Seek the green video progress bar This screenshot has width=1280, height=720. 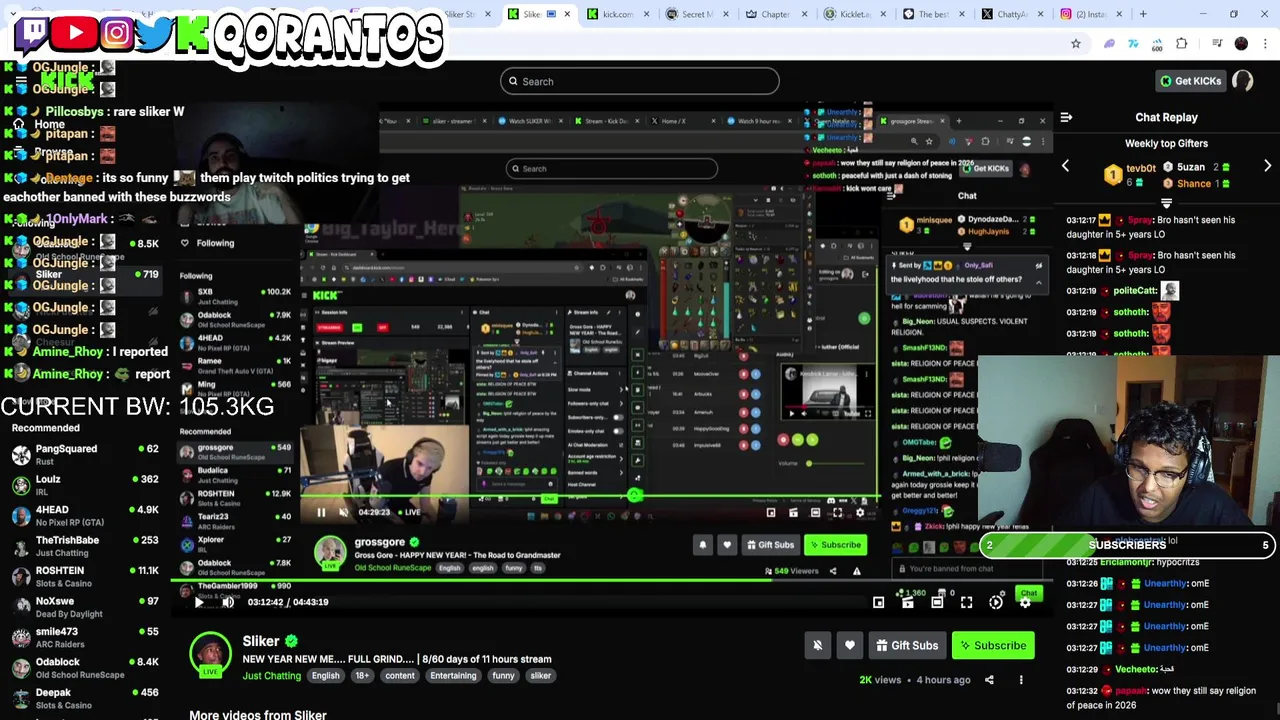click(610, 580)
